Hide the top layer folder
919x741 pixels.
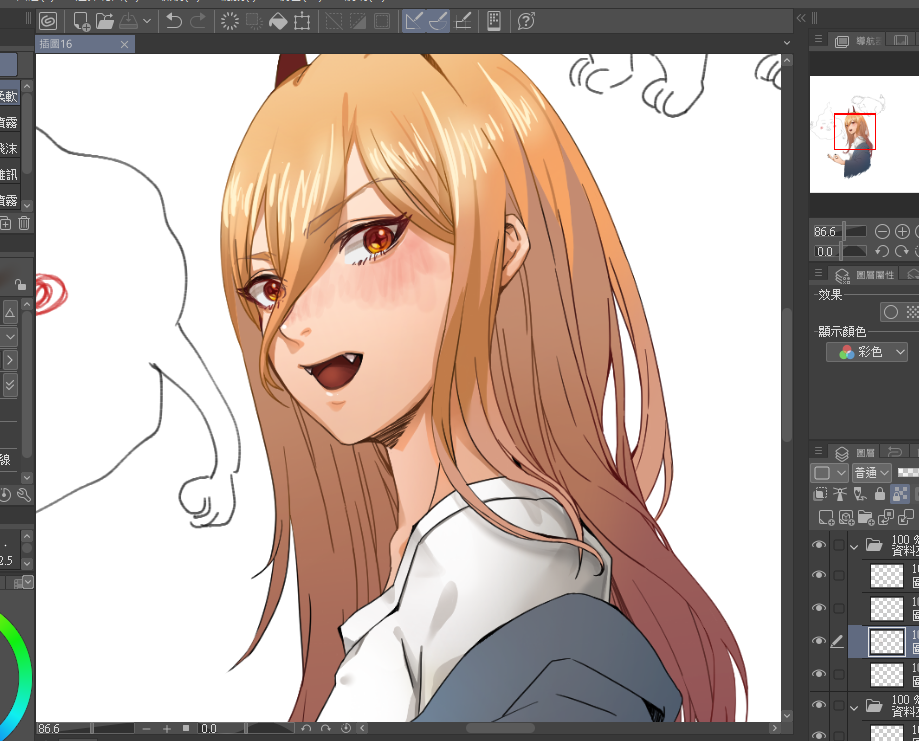click(x=818, y=545)
